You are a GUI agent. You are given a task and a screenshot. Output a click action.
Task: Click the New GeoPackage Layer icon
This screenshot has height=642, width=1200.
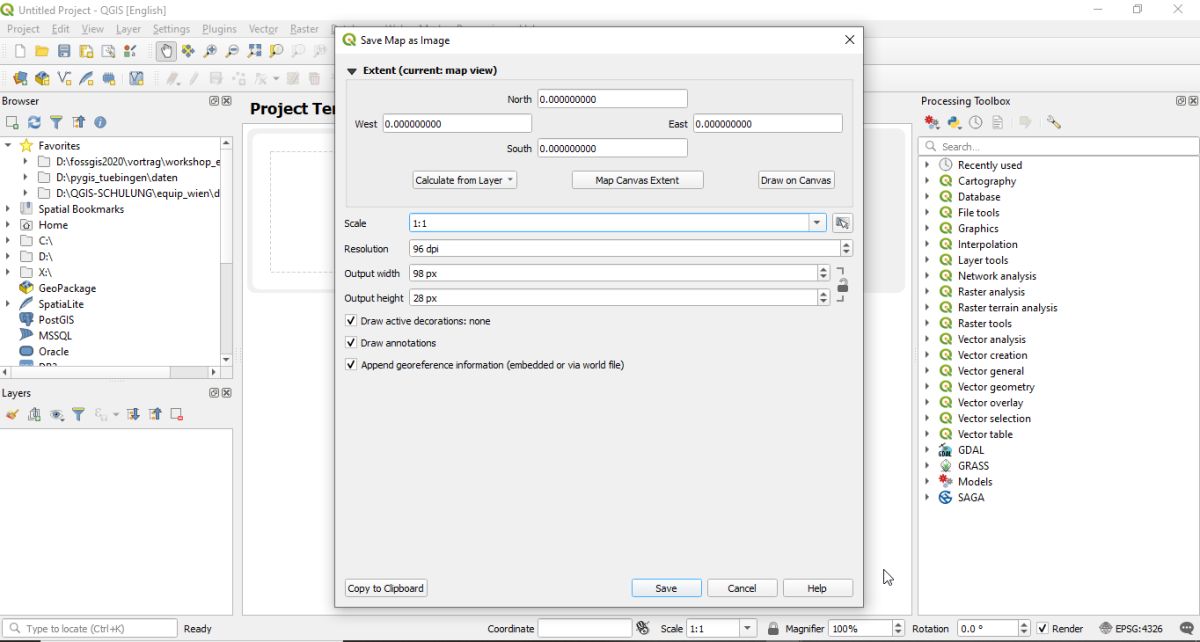coord(42,78)
